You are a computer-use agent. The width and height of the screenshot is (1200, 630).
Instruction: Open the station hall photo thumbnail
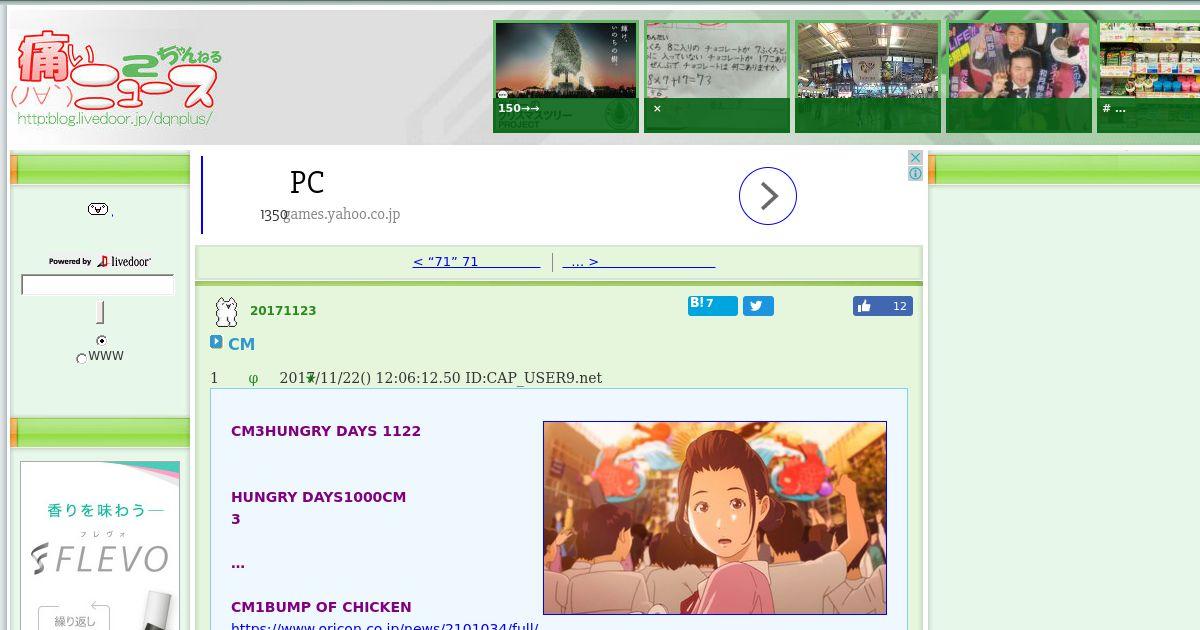pos(868,77)
